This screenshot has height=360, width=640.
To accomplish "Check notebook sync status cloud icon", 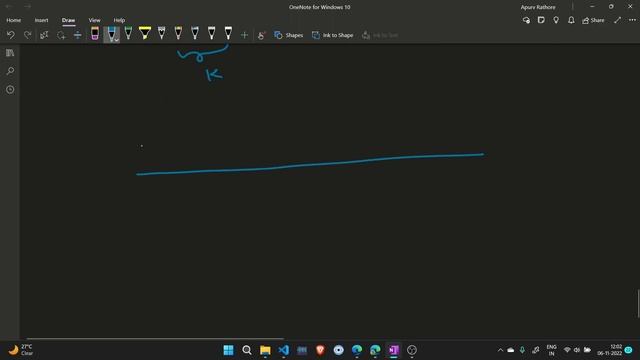I will pyautogui.click(x=526, y=20).
